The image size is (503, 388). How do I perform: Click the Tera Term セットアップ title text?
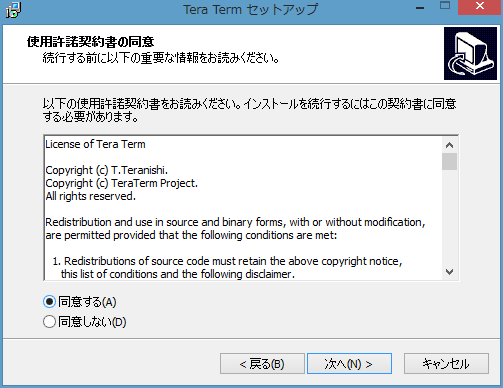(251, 9)
